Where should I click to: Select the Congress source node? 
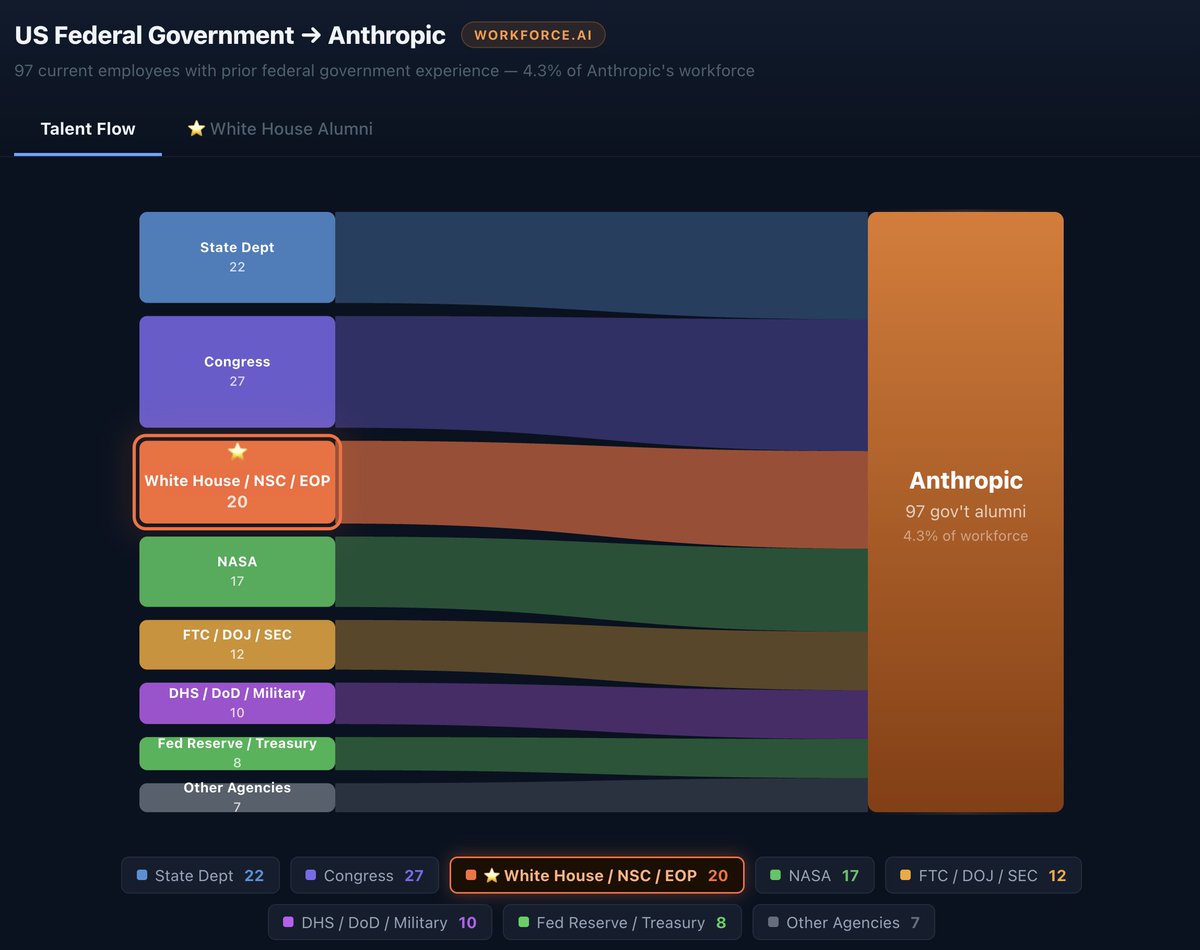[237, 372]
